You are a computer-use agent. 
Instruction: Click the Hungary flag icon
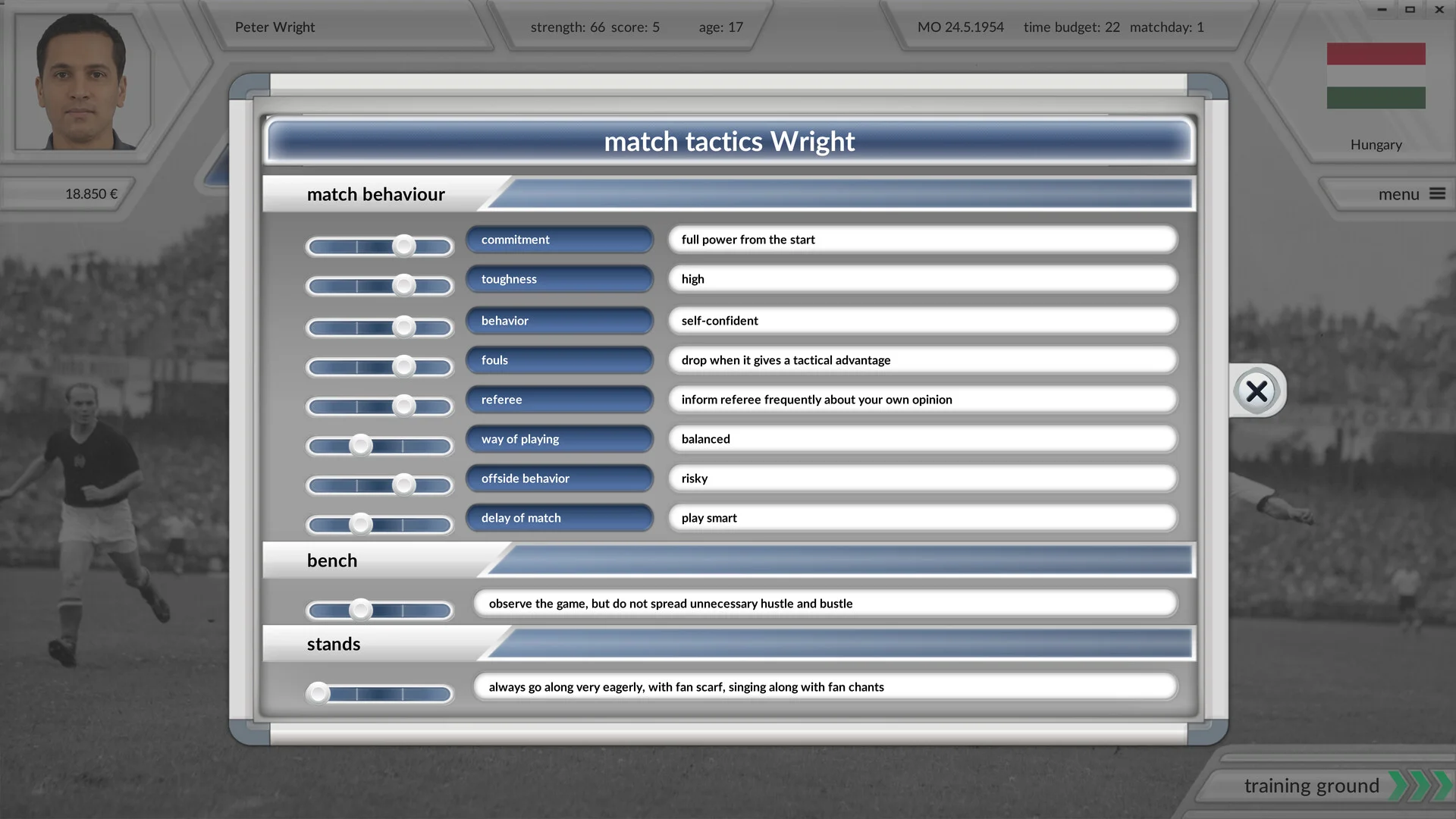[x=1376, y=74]
